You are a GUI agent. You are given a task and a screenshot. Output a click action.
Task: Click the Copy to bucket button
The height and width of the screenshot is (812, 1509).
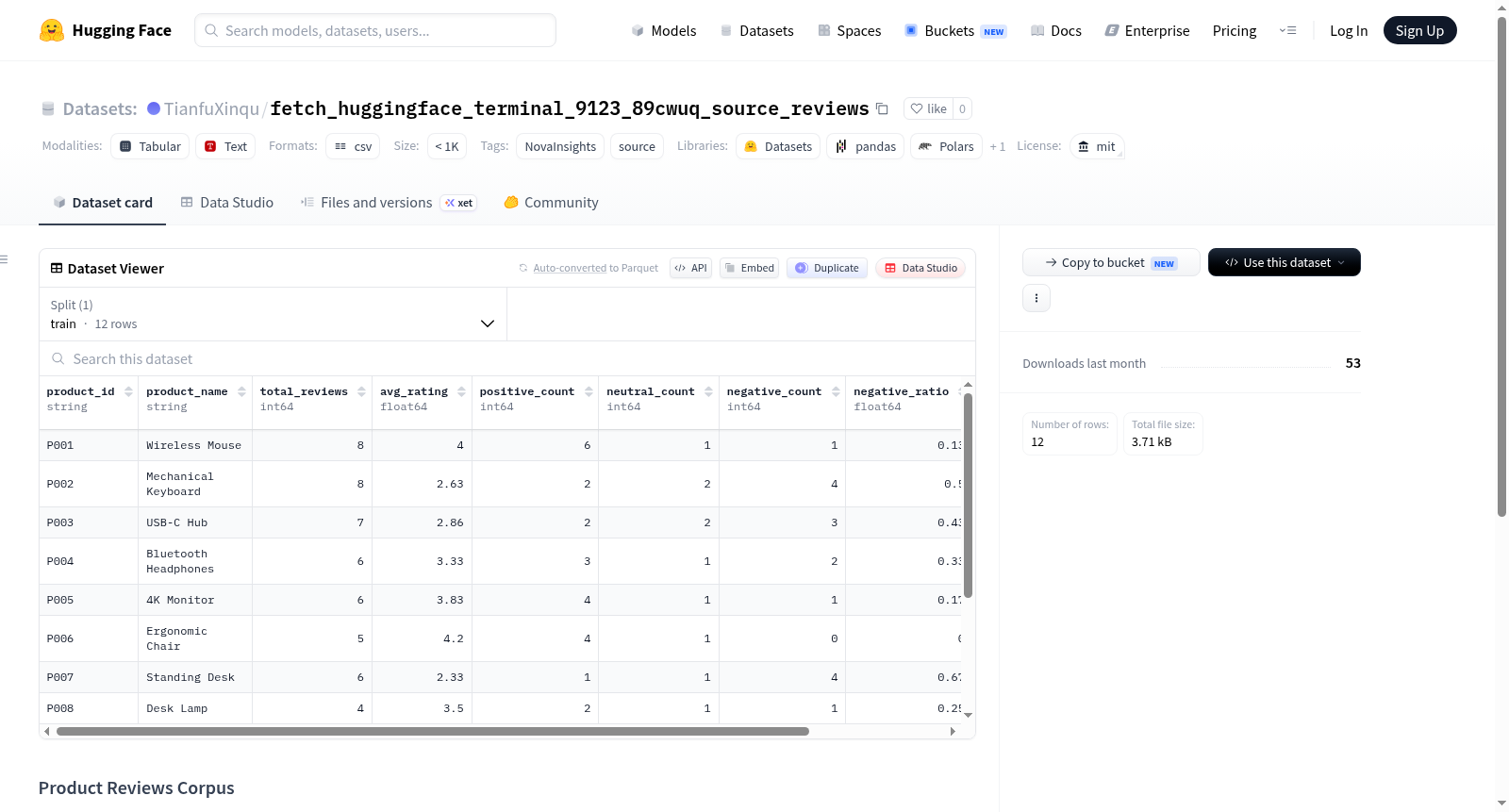click(1111, 262)
